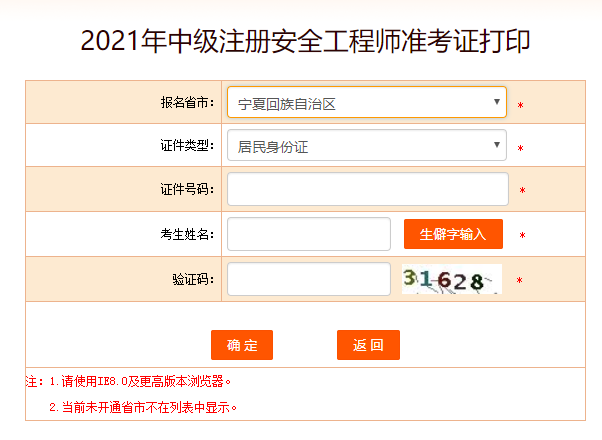Screen dimensions: 602x440
Task: Click the 考生姓名 field label
Action: click(187, 234)
